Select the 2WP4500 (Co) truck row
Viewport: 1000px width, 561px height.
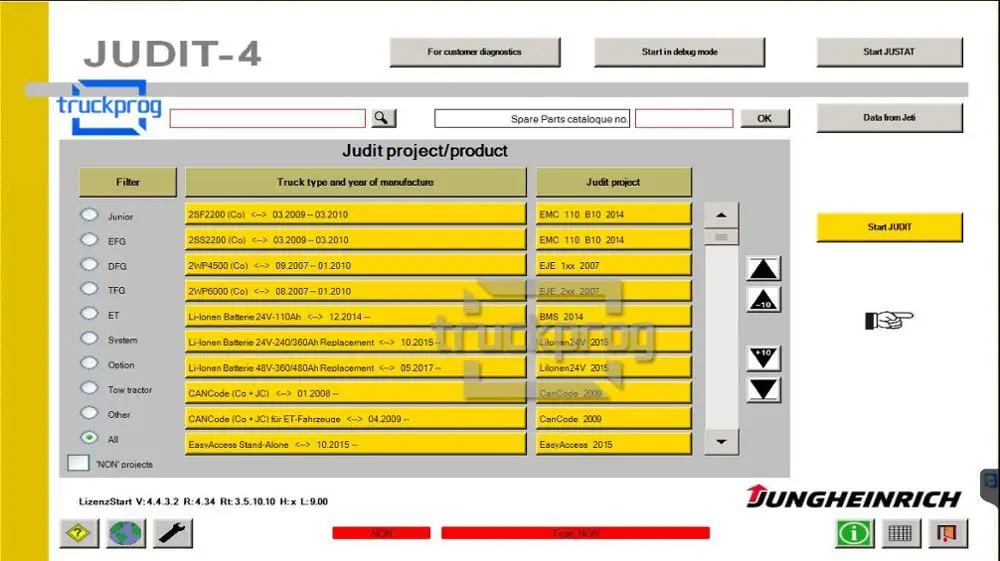pyautogui.click(x=356, y=265)
